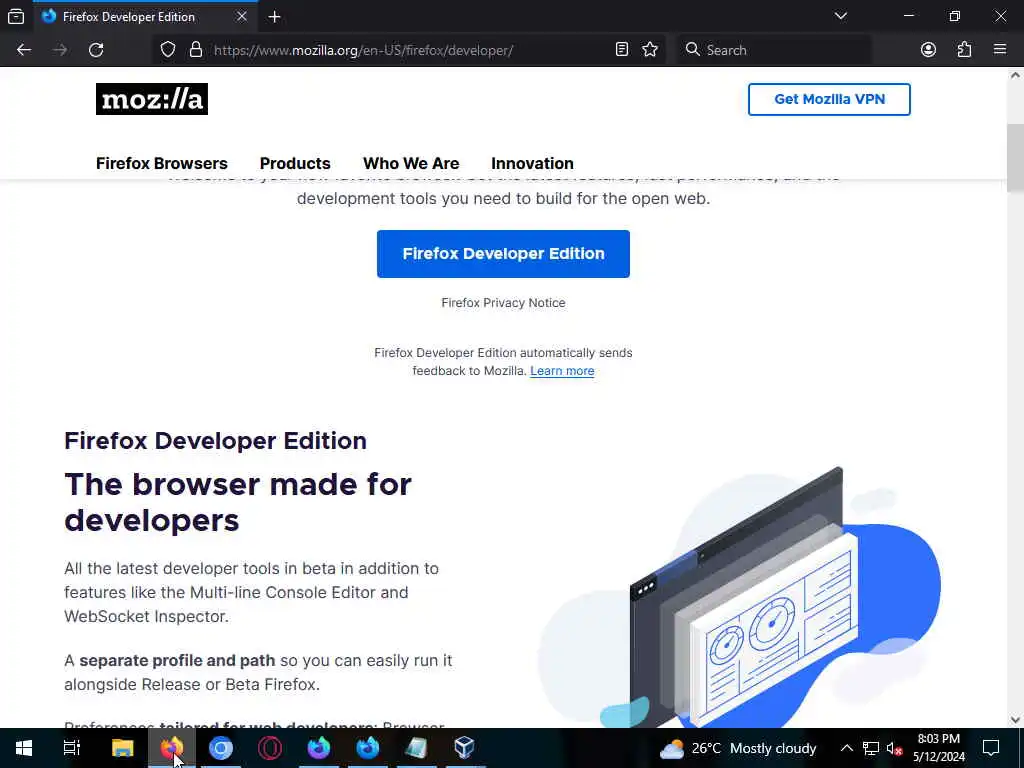Open the weather widget showing 26°C
This screenshot has width=1024, height=768.
pyautogui.click(x=738, y=748)
